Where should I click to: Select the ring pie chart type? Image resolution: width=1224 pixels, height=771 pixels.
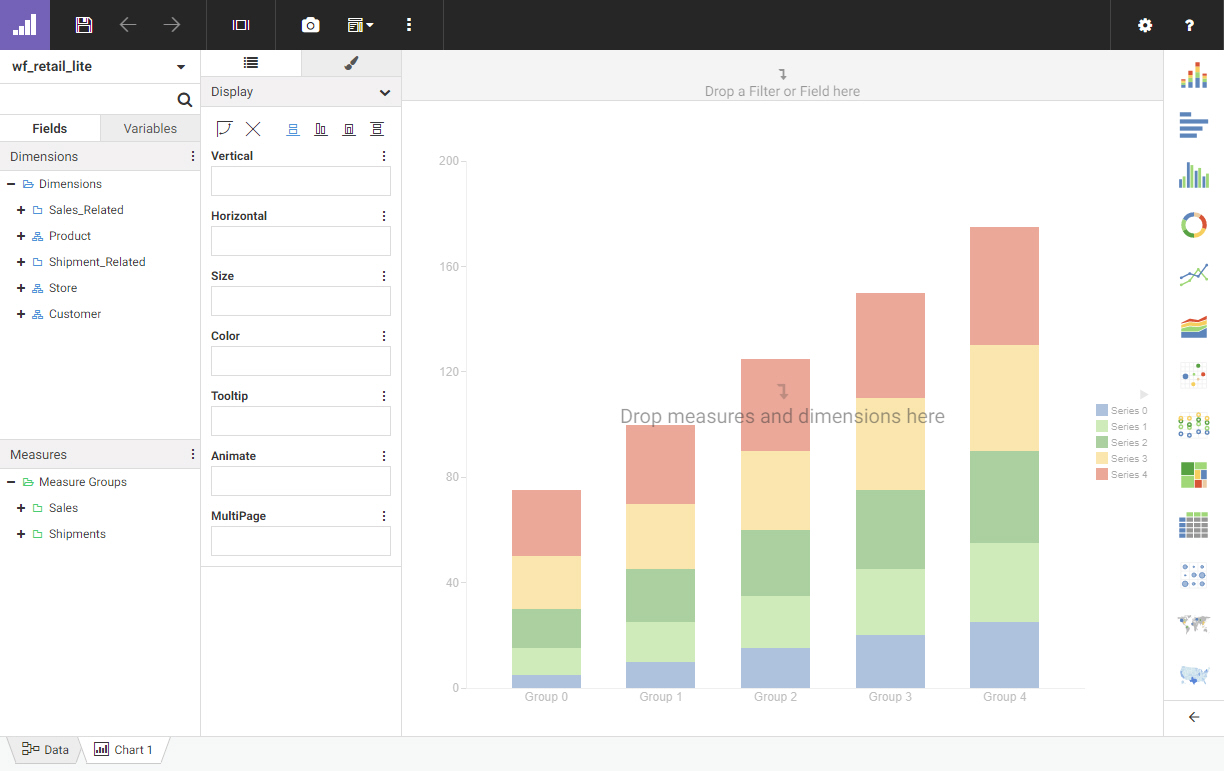tap(1193, 225)
